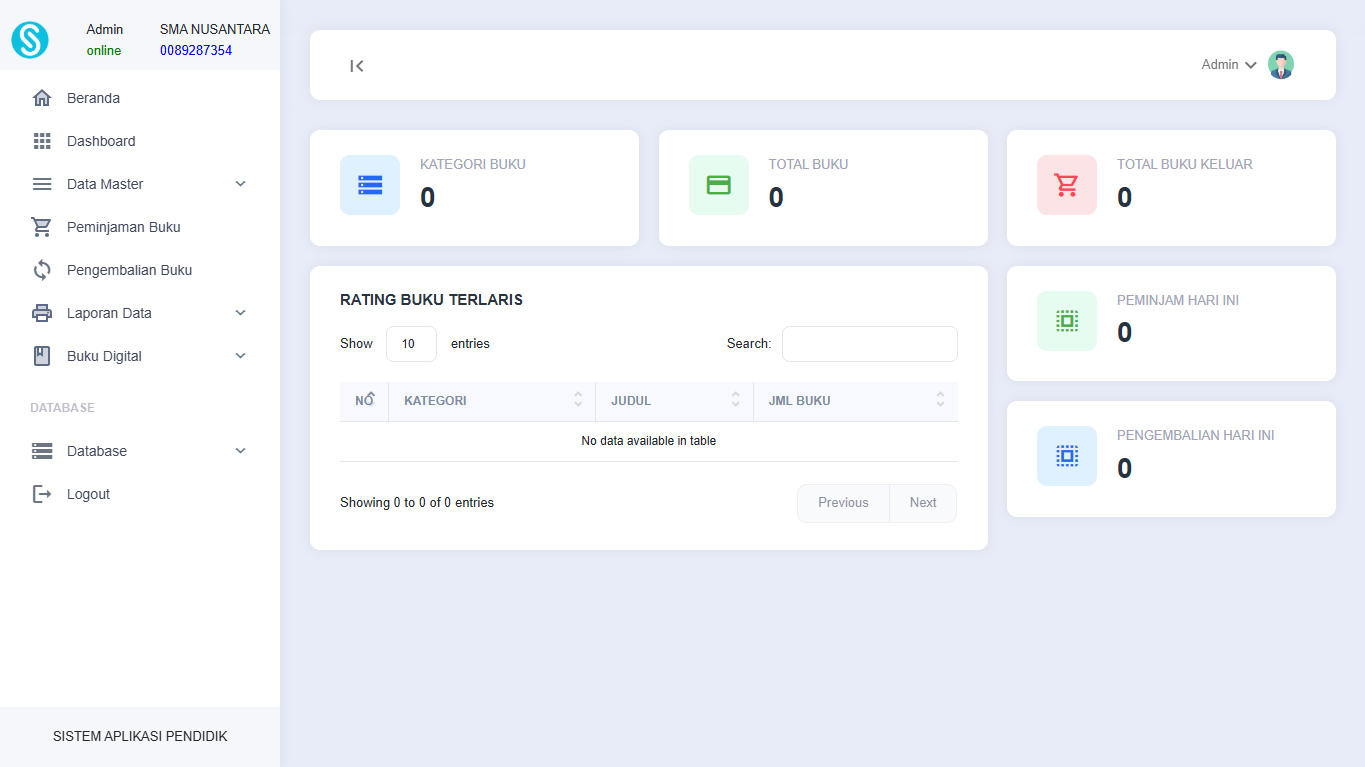The image size is (1365, 767).
Task: Click the sidebar collapse arrow icon
Action: click(357, 66)
